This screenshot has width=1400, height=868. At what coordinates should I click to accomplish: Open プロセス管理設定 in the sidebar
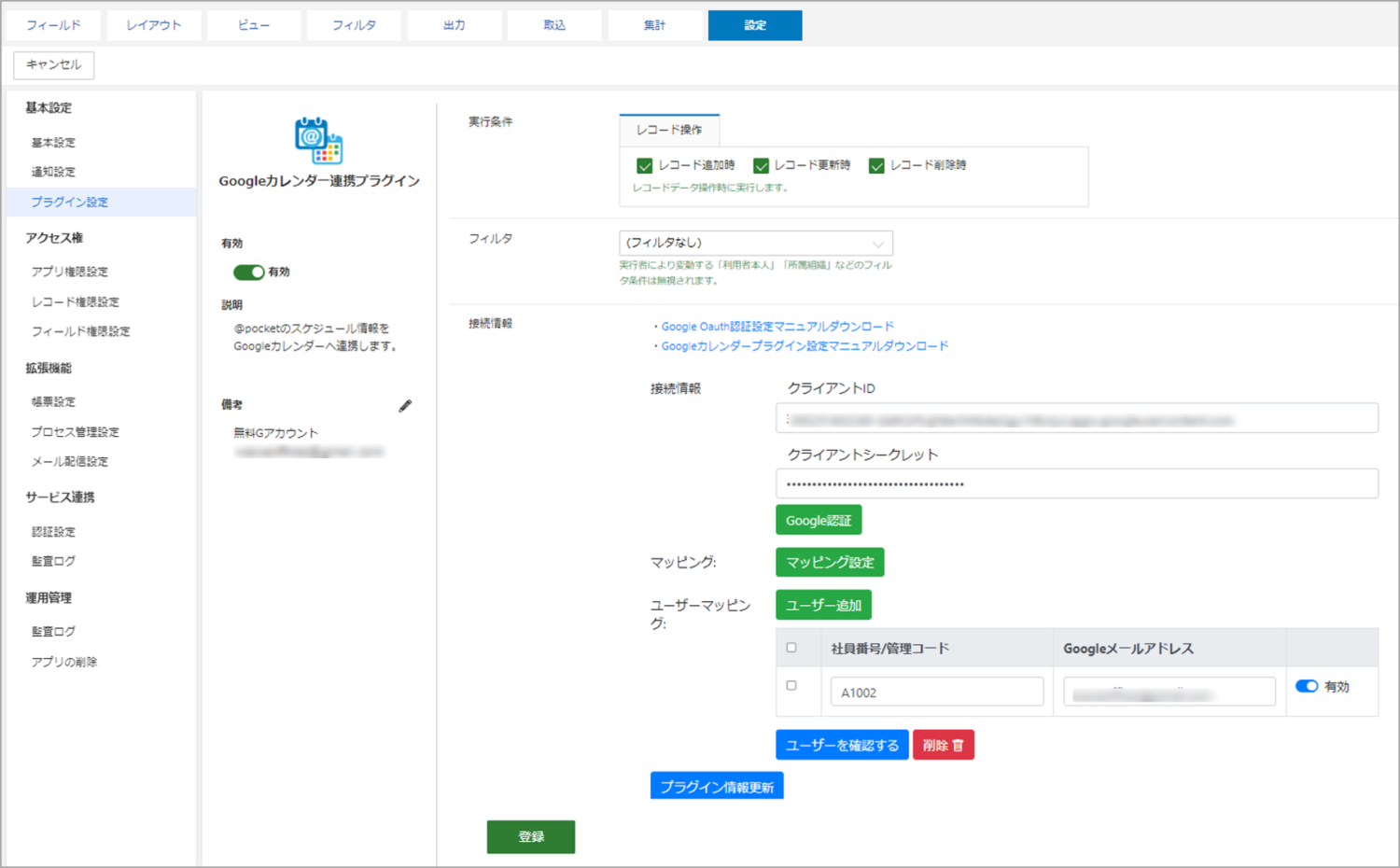(x=75, y=432)
